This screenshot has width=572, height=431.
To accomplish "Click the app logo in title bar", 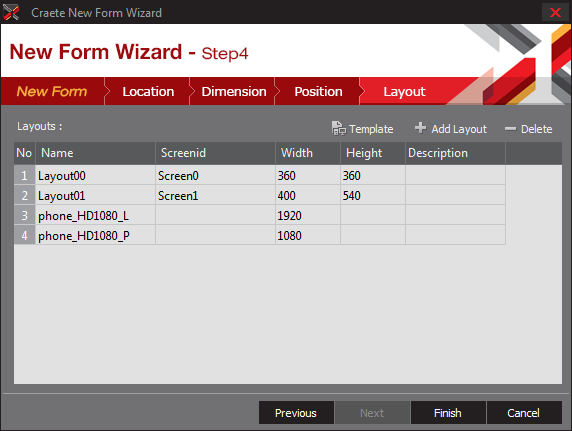I will (11, 12).
